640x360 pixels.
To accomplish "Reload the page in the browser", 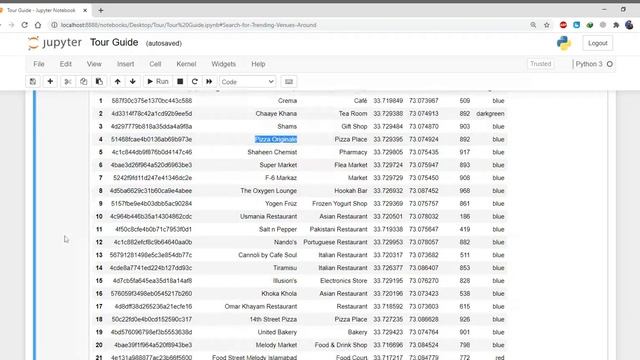I will point(24,25).
